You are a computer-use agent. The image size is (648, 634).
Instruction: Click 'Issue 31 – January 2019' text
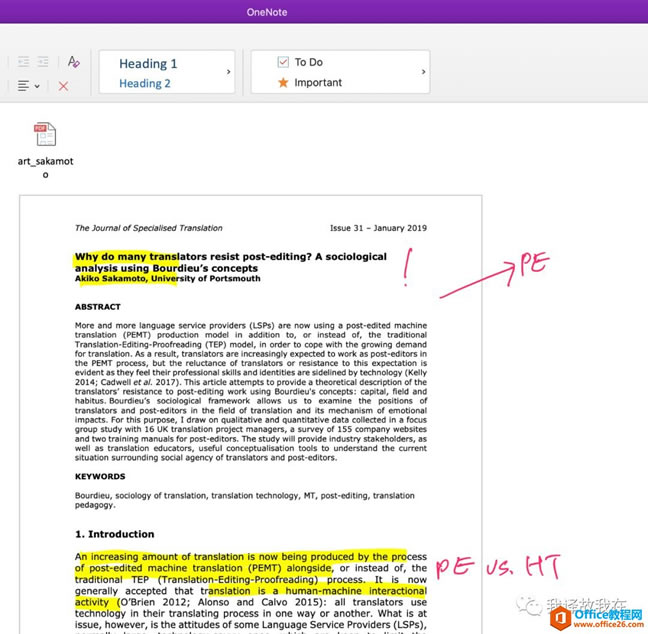[378, 228]
